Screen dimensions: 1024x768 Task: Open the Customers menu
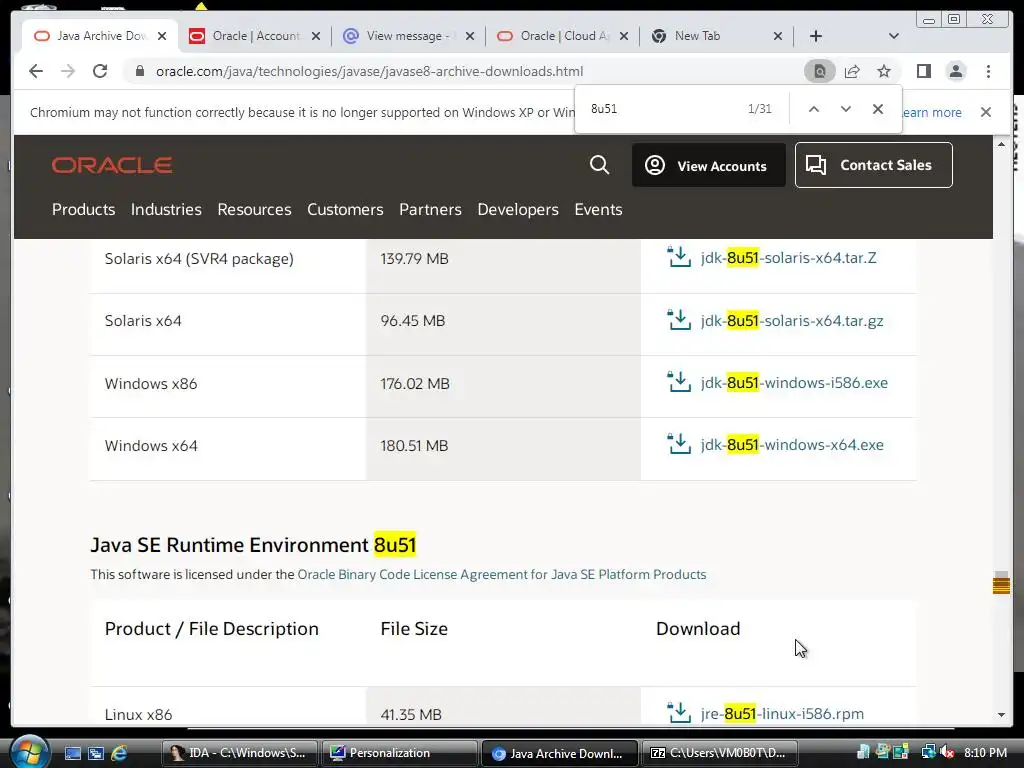tap(345, 210)
